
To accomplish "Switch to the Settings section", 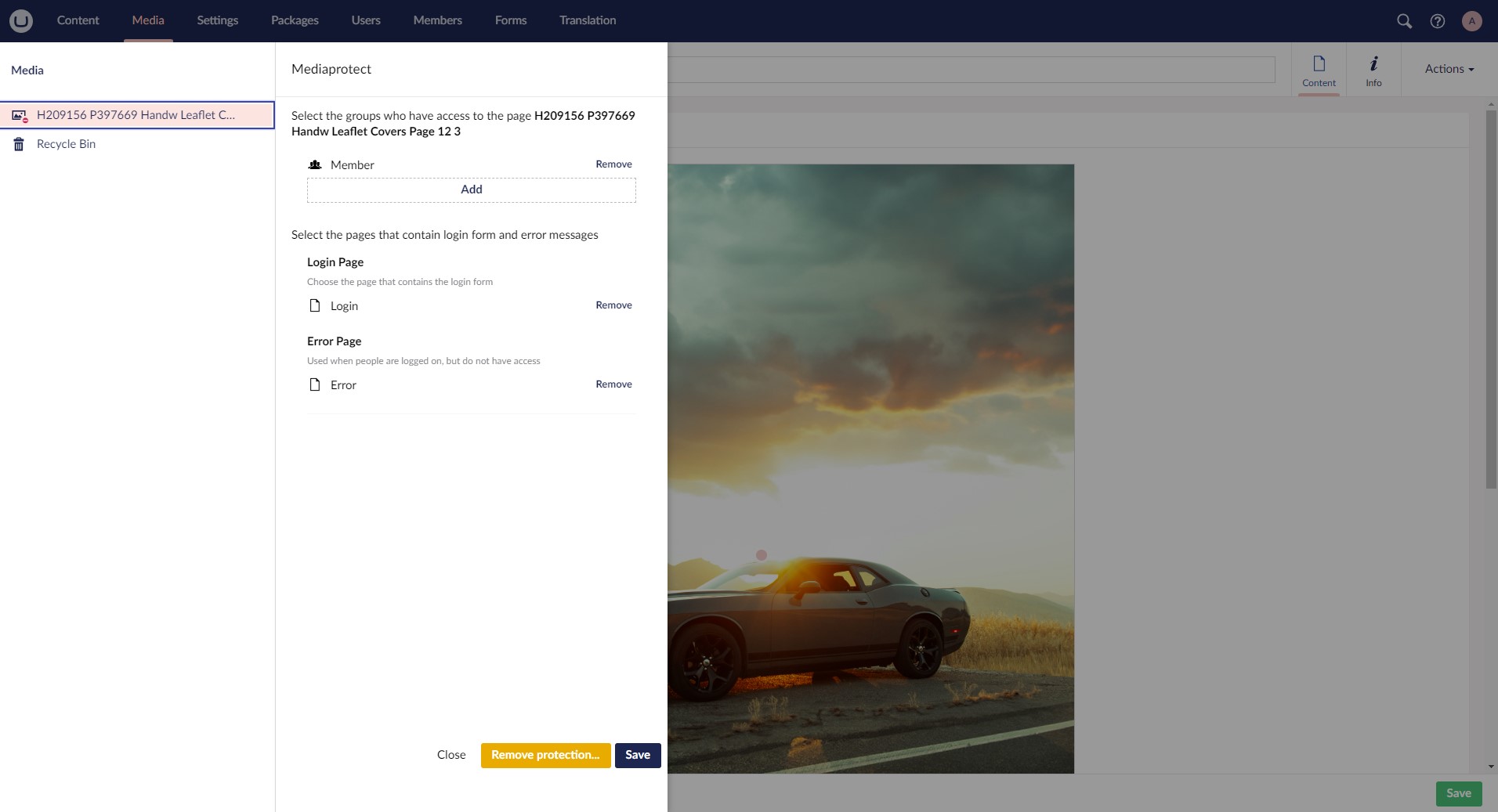I will point(217,20).
